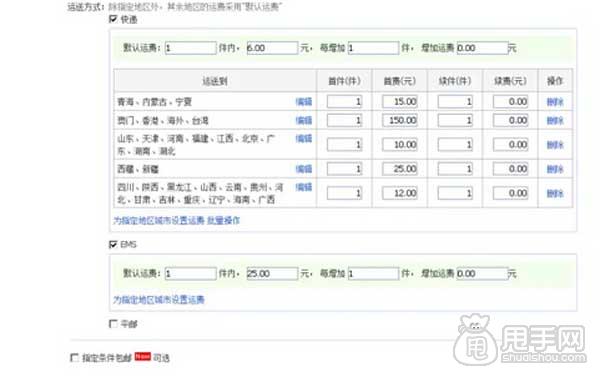Click the EMS default fee 25.00 field
This screenshot has height=377, width=600.
coord(272,274)
